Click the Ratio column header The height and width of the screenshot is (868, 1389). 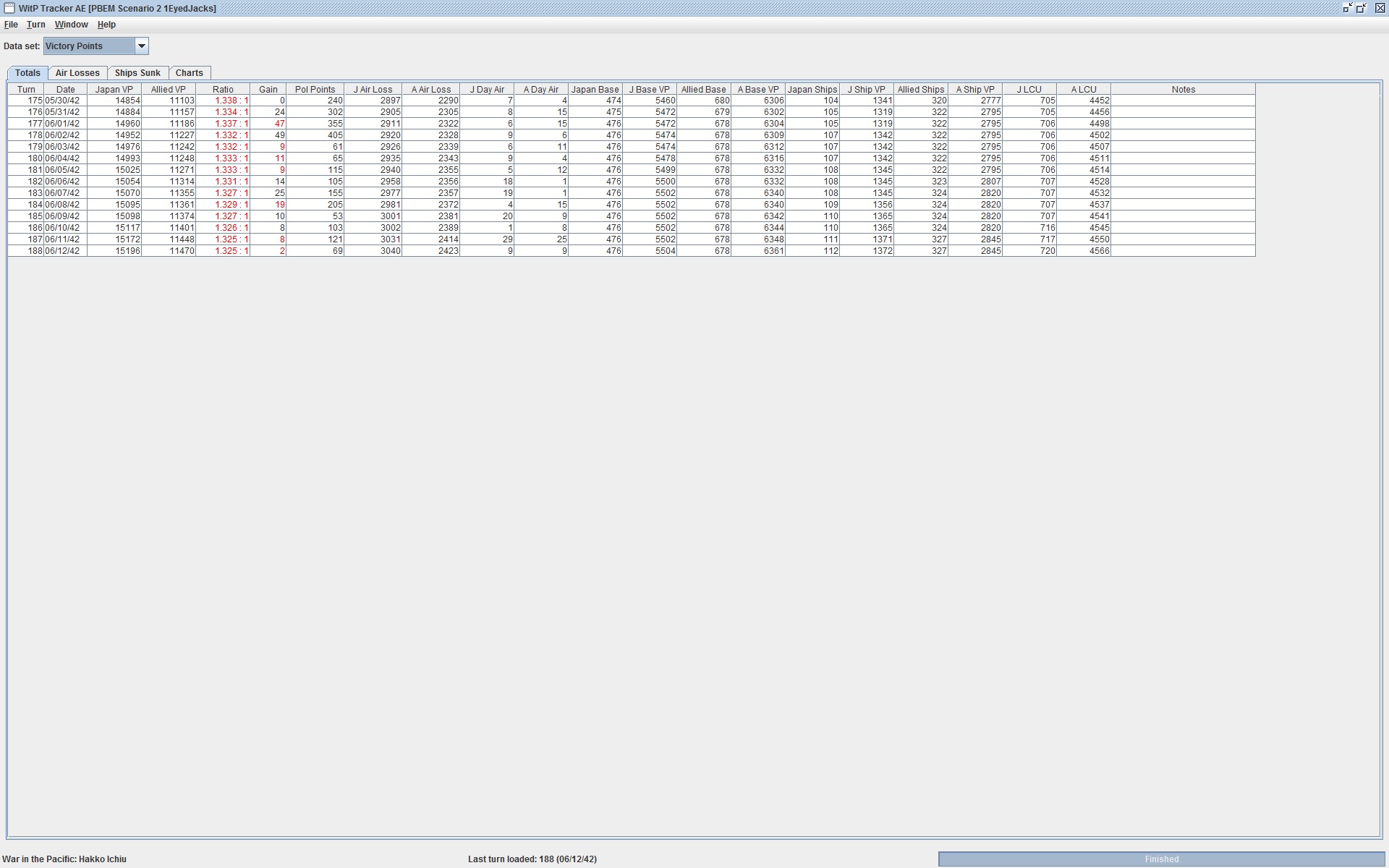click(x=223, y=90)
